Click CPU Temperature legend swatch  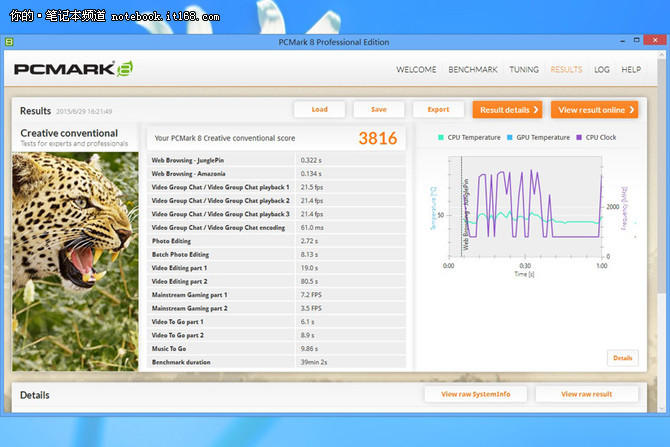tap(441, 137)
